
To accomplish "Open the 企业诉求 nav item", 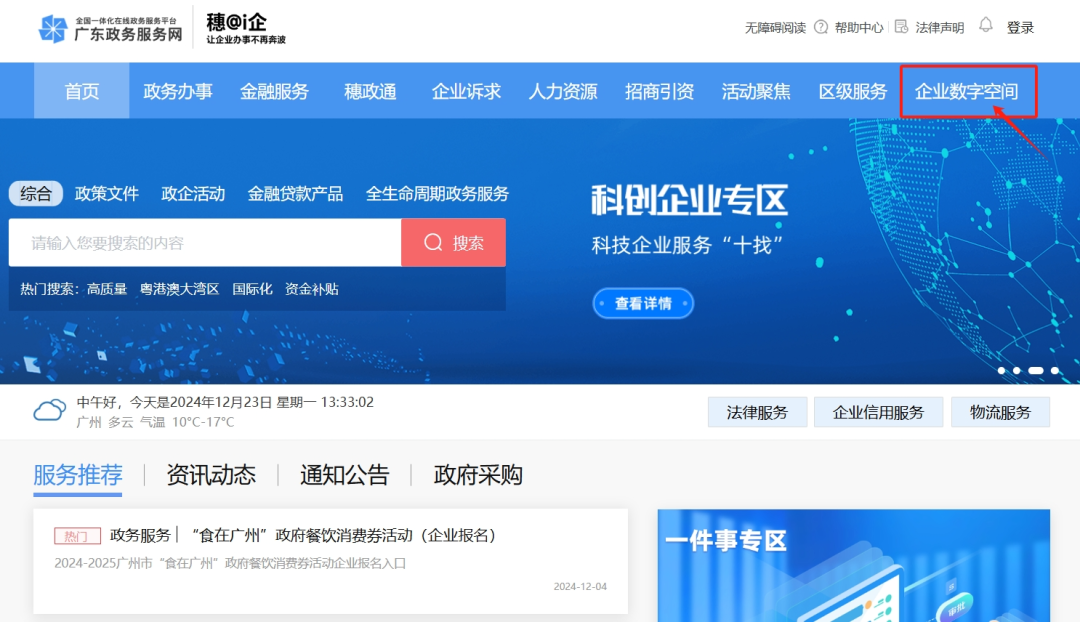I will click(466, 91).
